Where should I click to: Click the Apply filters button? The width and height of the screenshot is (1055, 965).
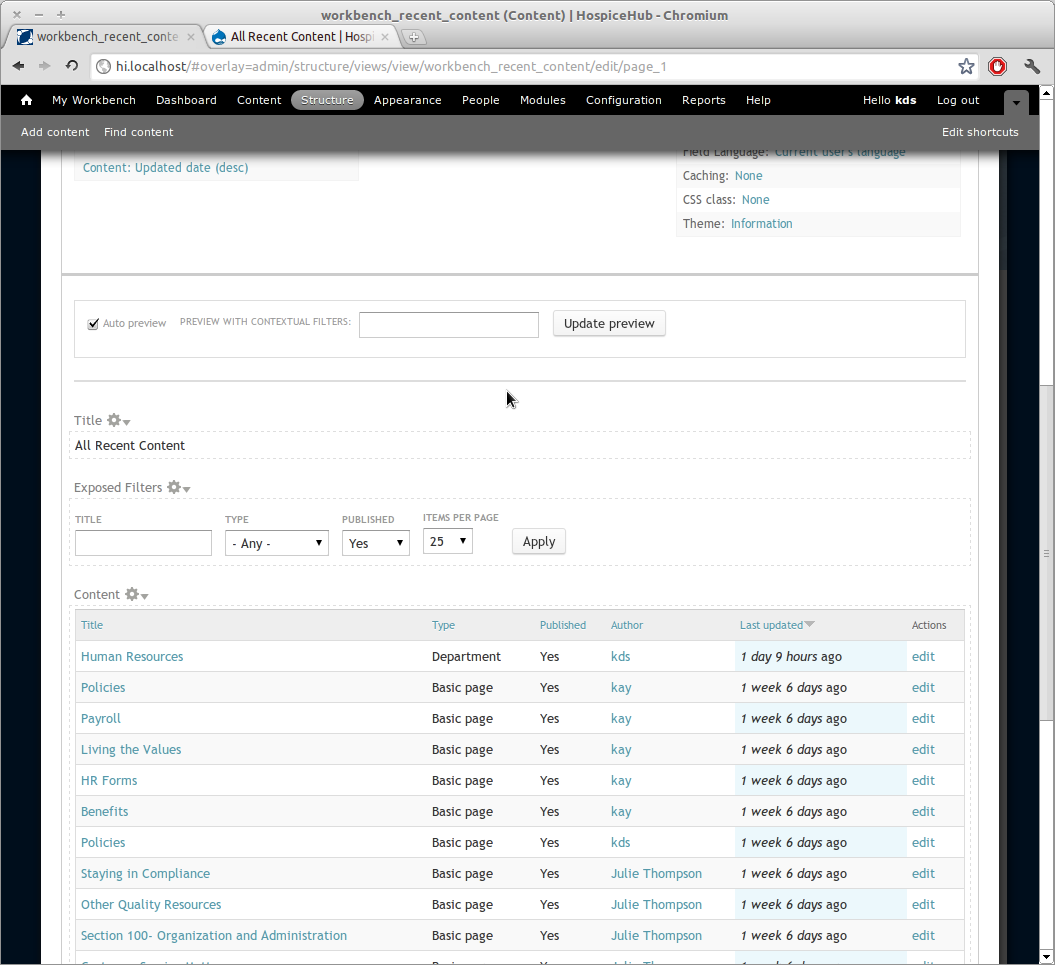pos(539,542)
